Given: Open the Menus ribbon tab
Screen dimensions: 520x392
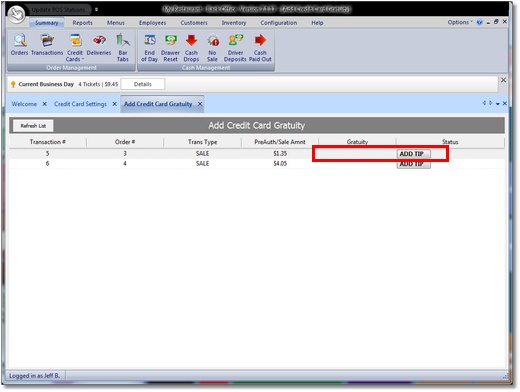Looking at the screenshot, I should [x=116, y=23].
